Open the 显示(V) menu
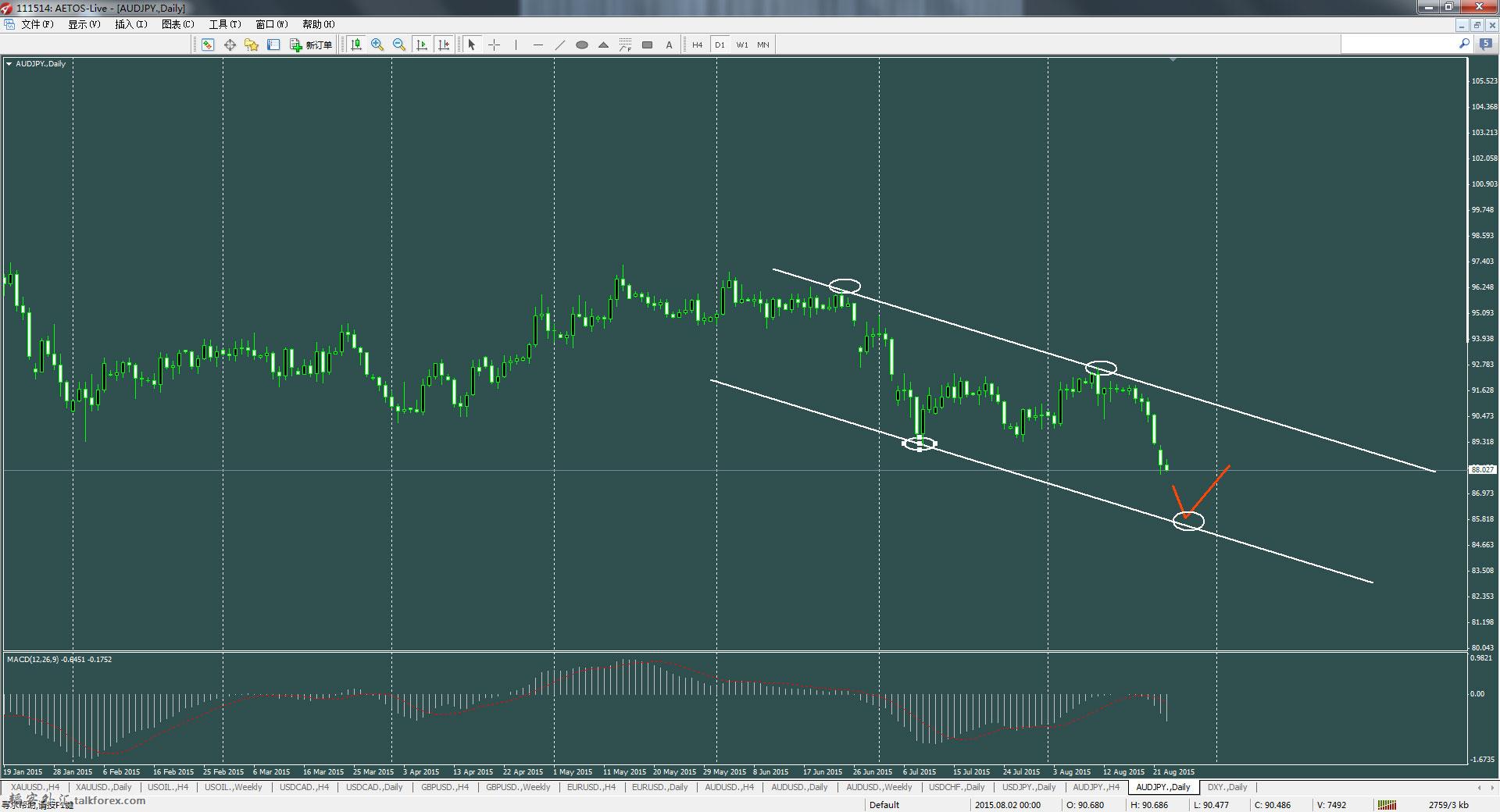 [x=84, y=24]
